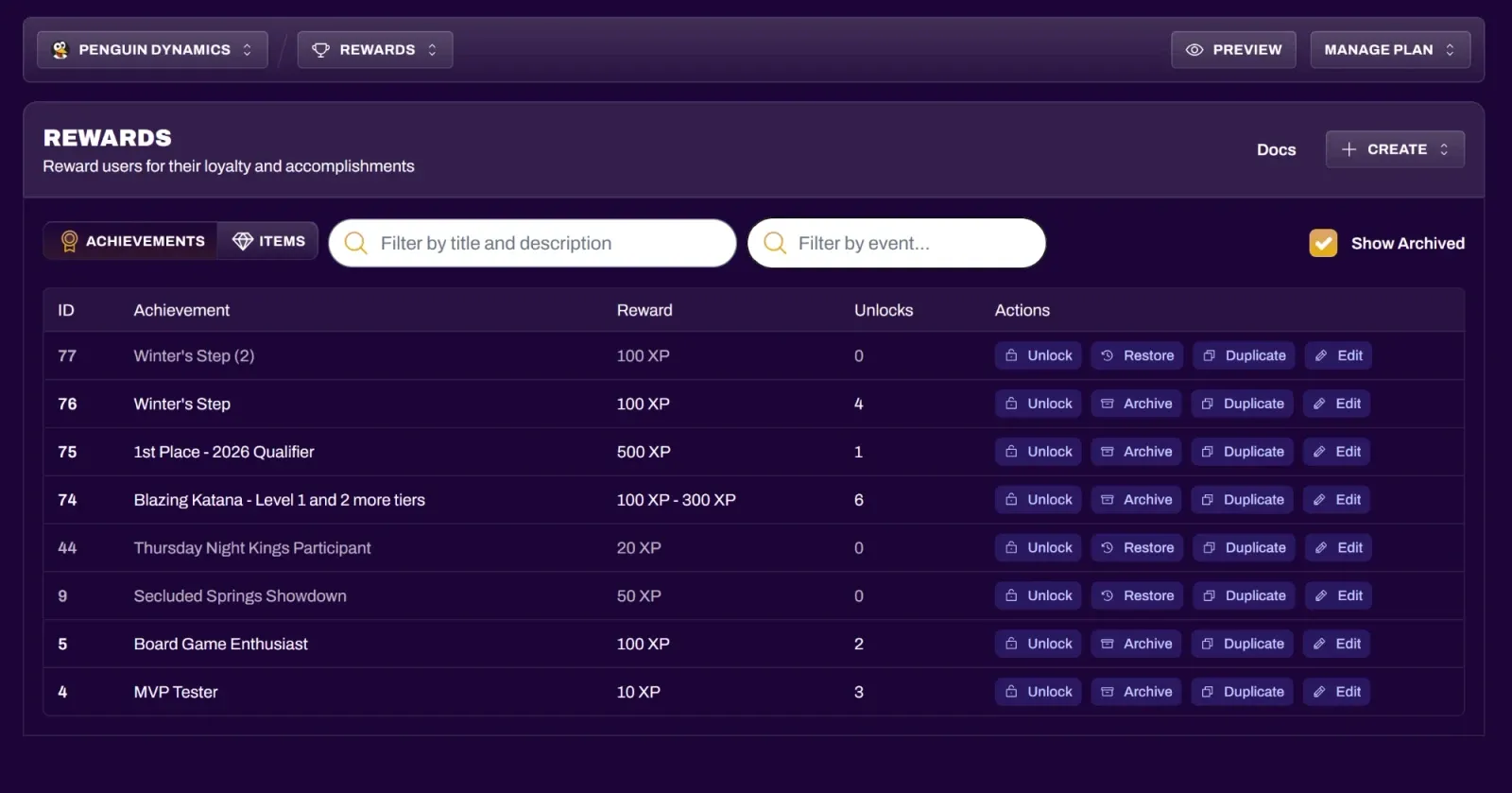The width and height of the screenshot is (1512, 793).
Task: Focus the Filter by event field
Action: [897, 243]
